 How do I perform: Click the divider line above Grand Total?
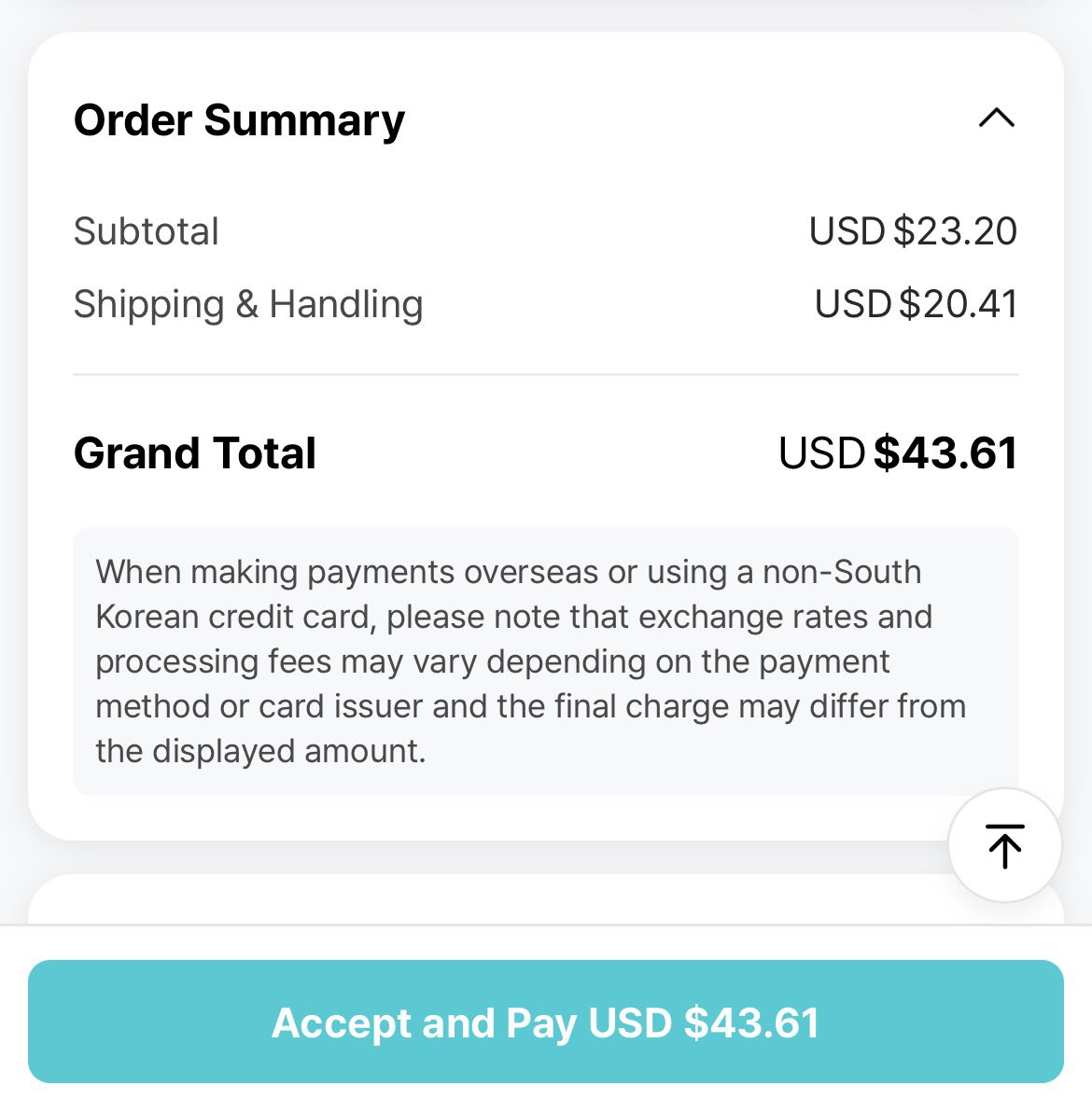point(546,374)
